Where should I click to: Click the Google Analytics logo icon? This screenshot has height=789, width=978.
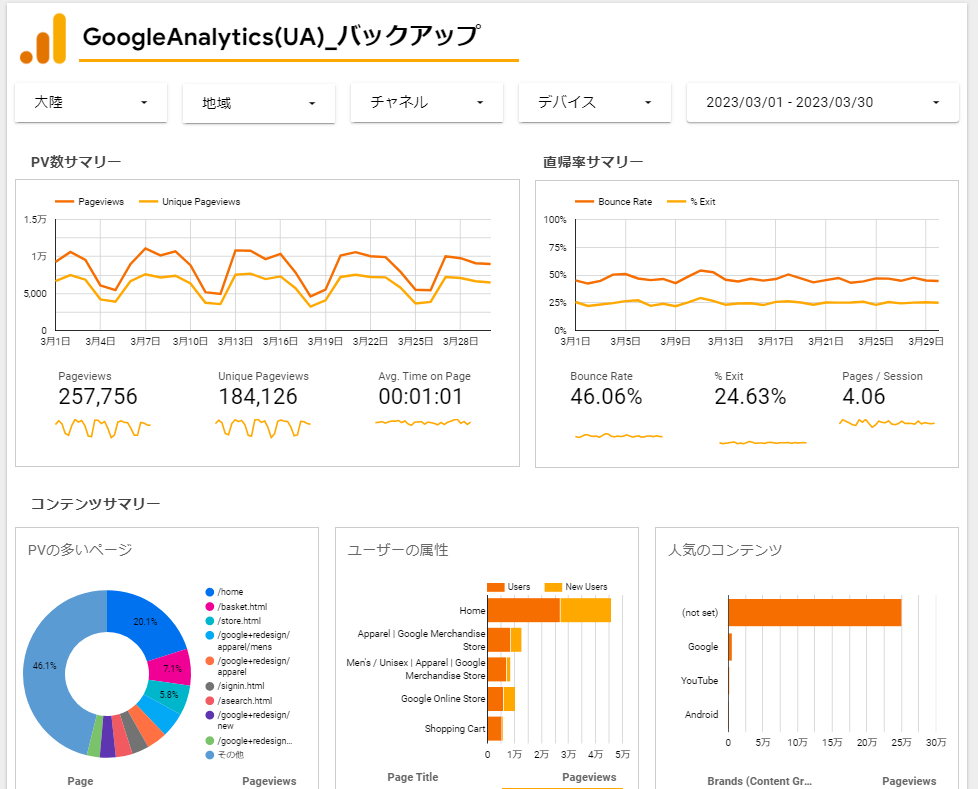point(43,39)
